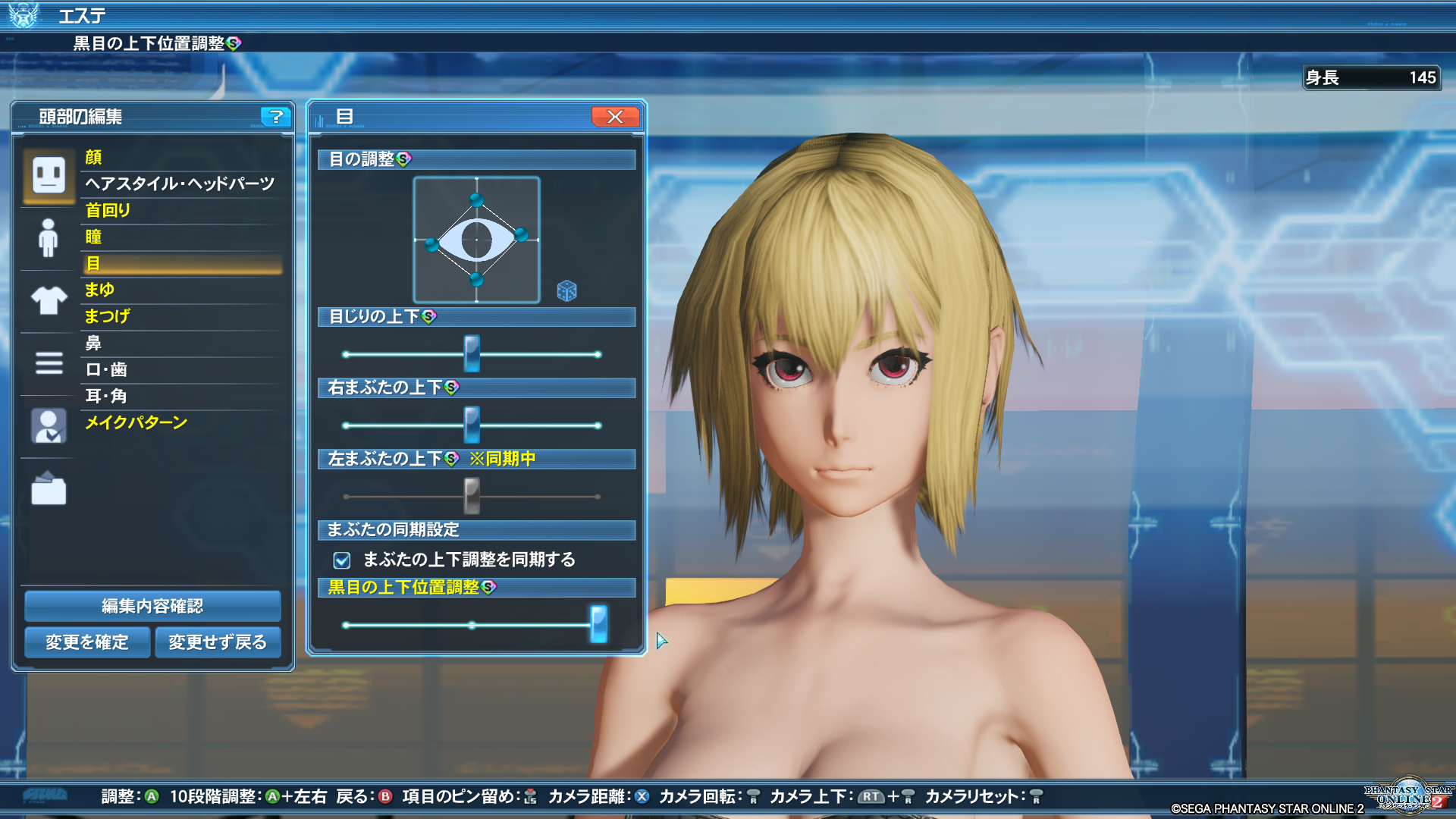The width and height of the screenshot is (1456, 819).
Task: Click the 変更を確定 button
Action: pyautogui.click(x=87, y=642)
